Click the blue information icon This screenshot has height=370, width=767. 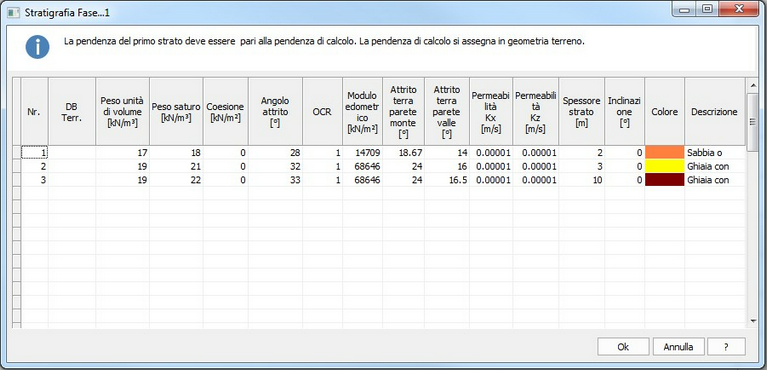(37, 47)
